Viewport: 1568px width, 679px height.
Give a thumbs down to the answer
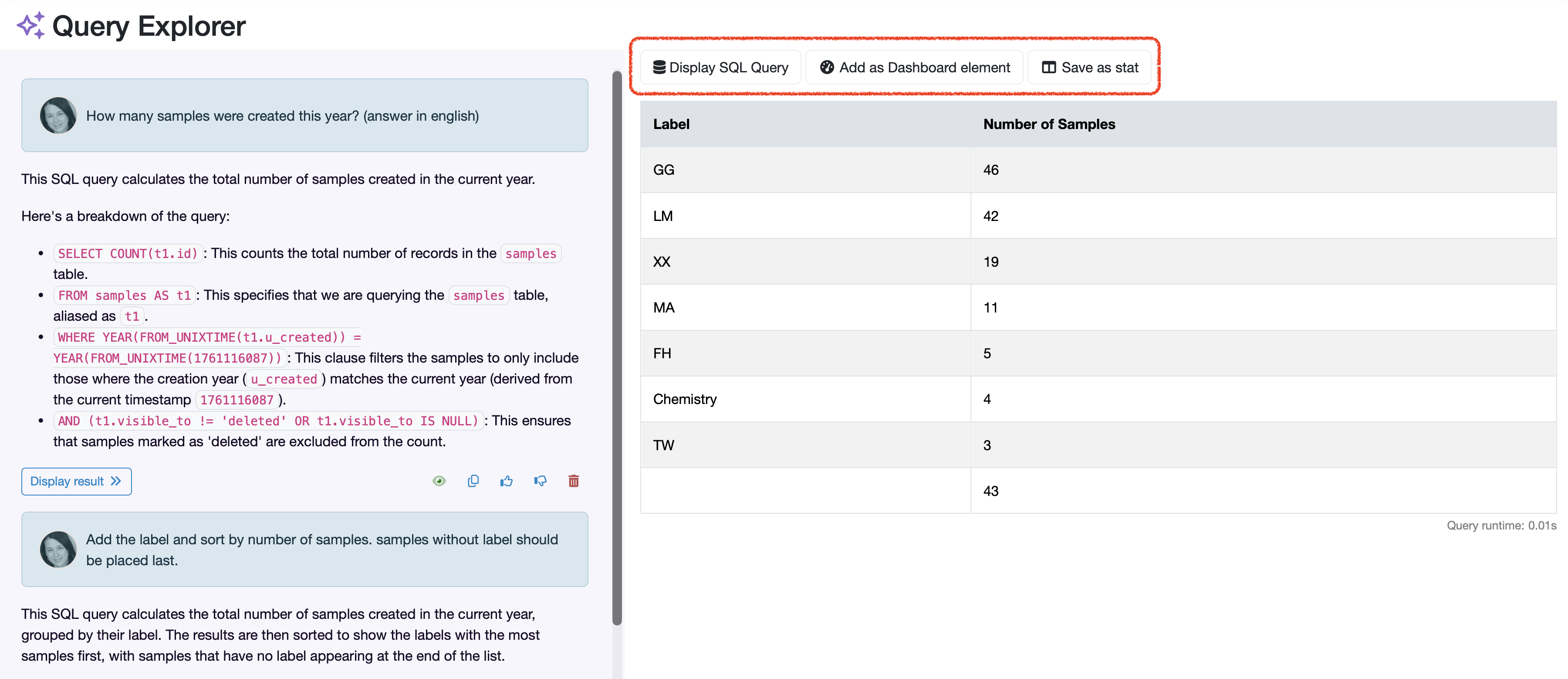(540, 481)
